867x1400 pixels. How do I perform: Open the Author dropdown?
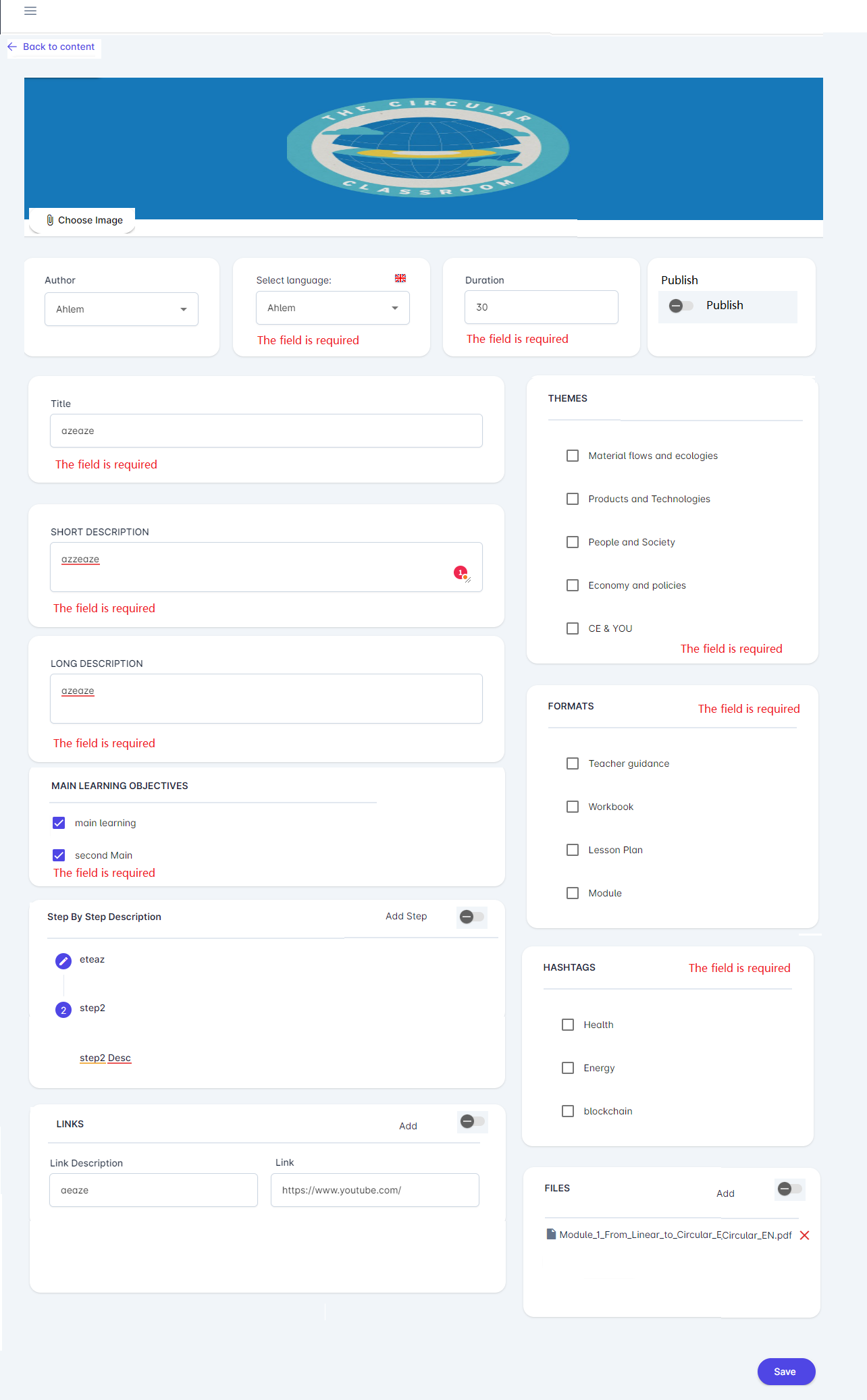click(x=122, y=309)
